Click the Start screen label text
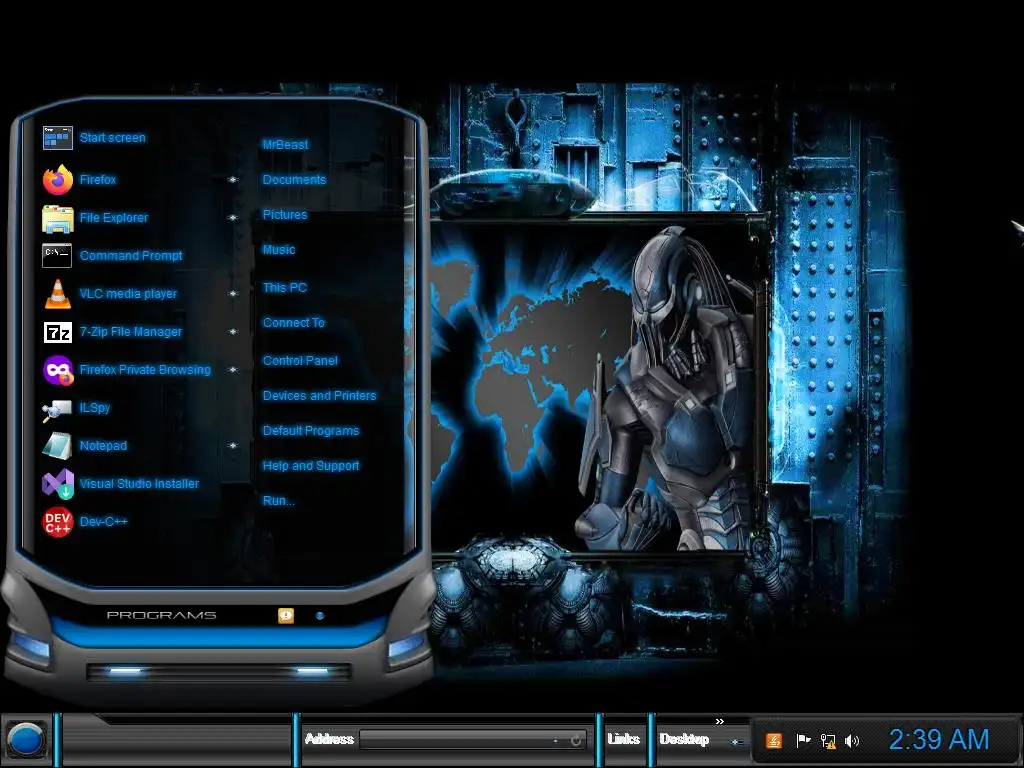Screen dimensions: 1024x768 coord(112,138)
